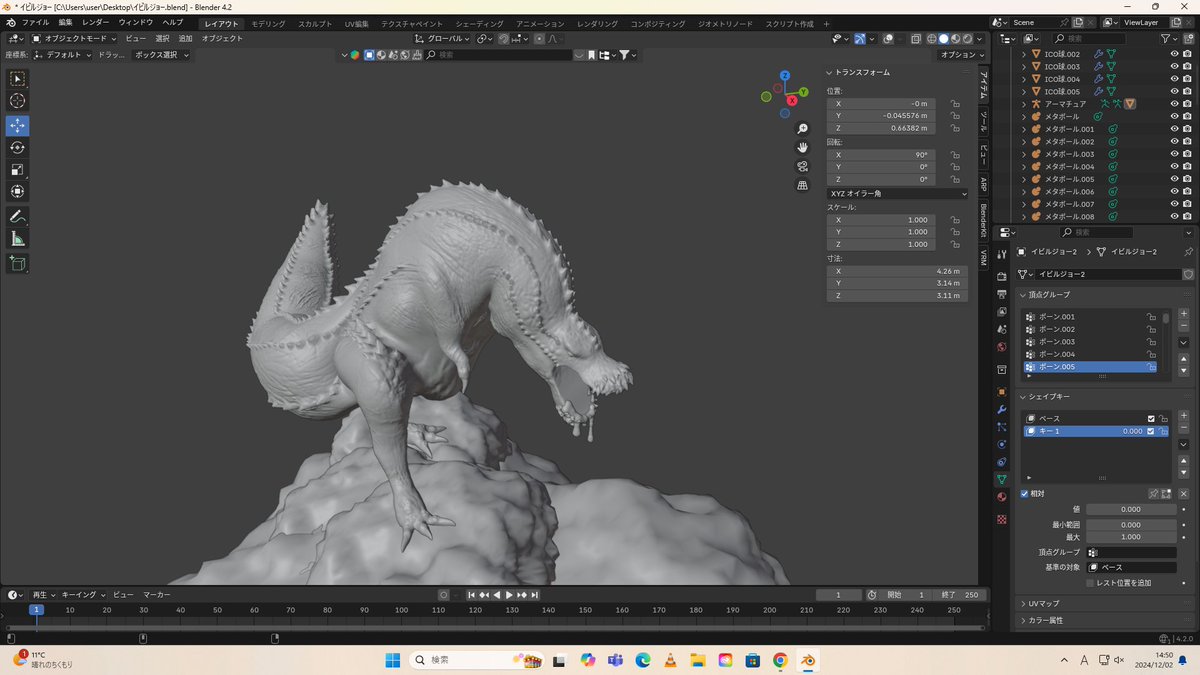Open the Object Data properties tab
The height and width of the screenshot is (675, 1200).
coord(1001,480)
